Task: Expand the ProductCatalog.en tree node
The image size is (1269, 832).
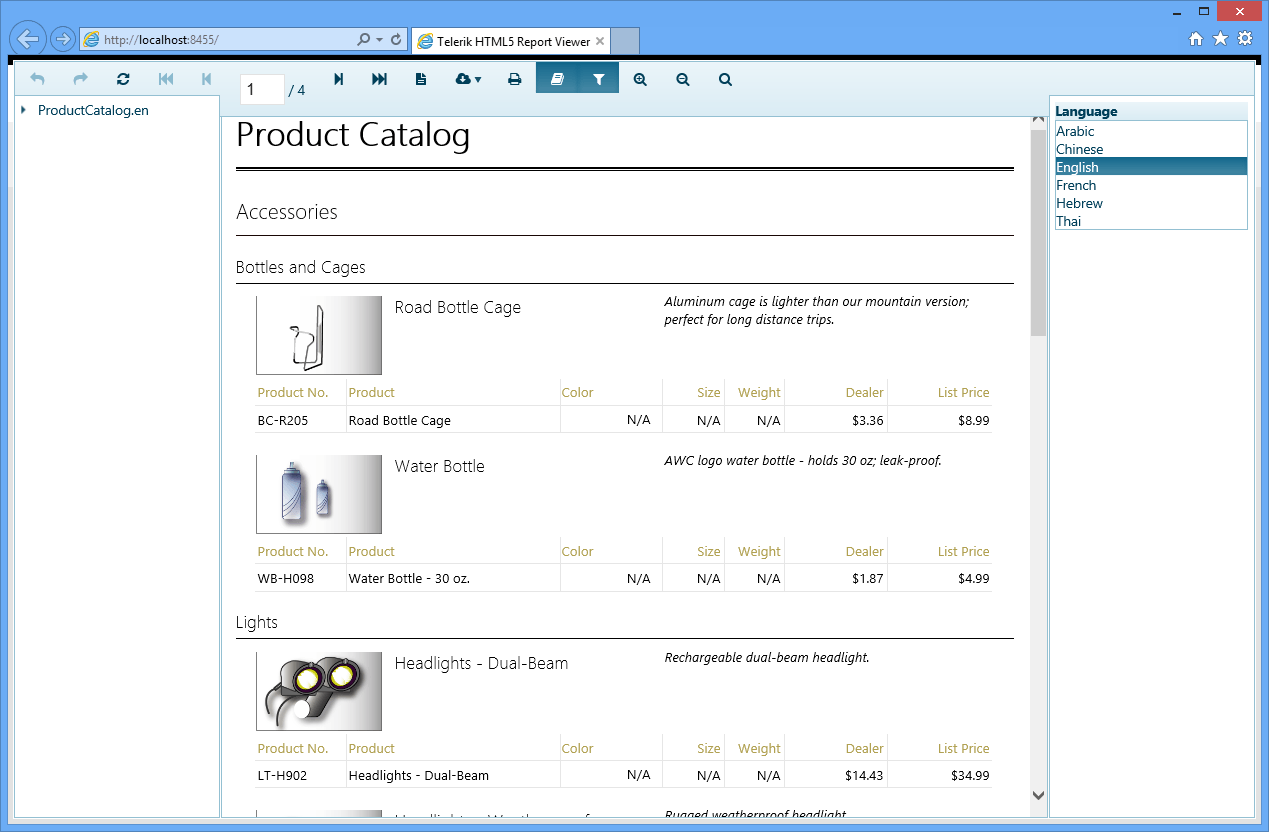Action: [24, 110]
